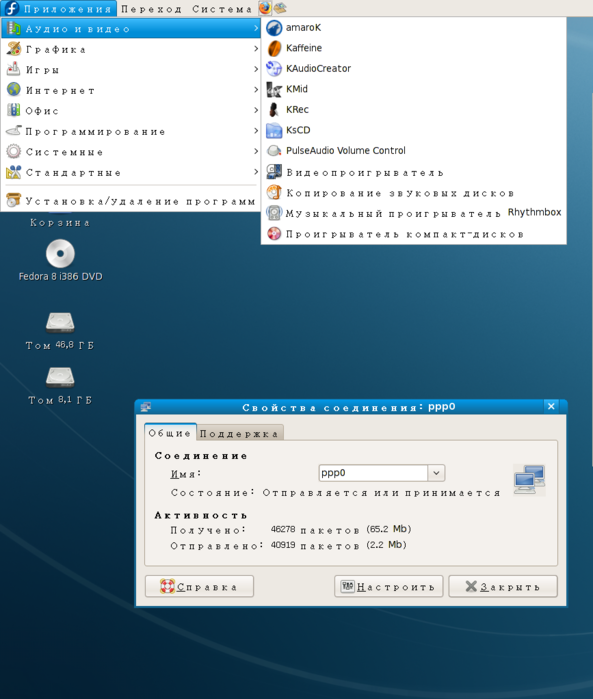
Task: Open KMid from the audio submenu
Action: click(x=413, y=89)
